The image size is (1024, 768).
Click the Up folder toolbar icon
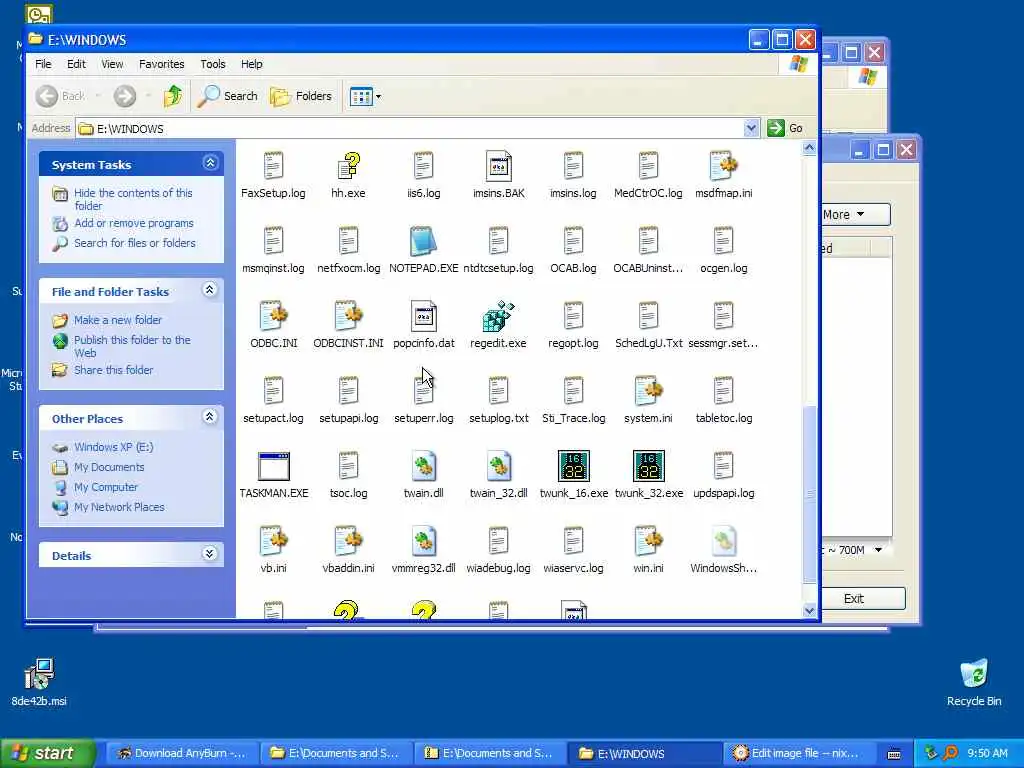173,96
